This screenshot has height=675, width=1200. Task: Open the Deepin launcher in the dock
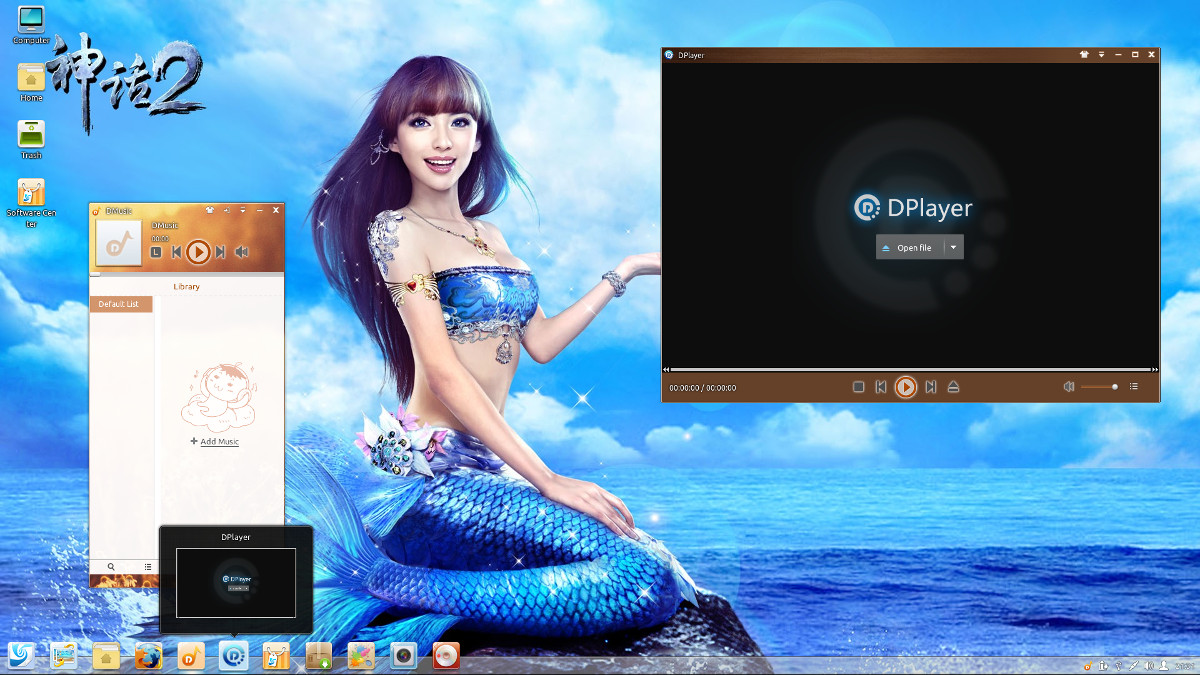19,655
